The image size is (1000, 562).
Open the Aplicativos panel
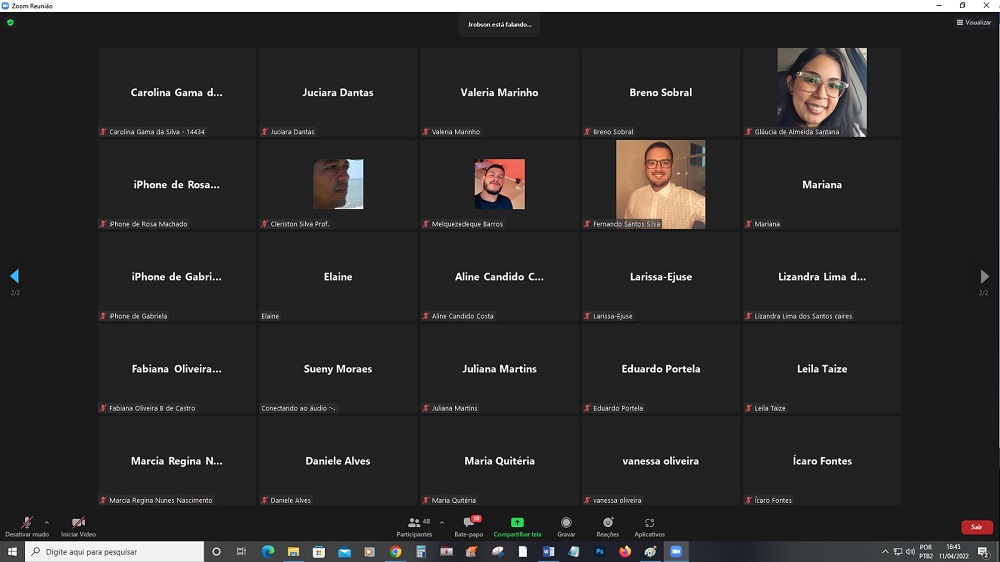[649, 524]
